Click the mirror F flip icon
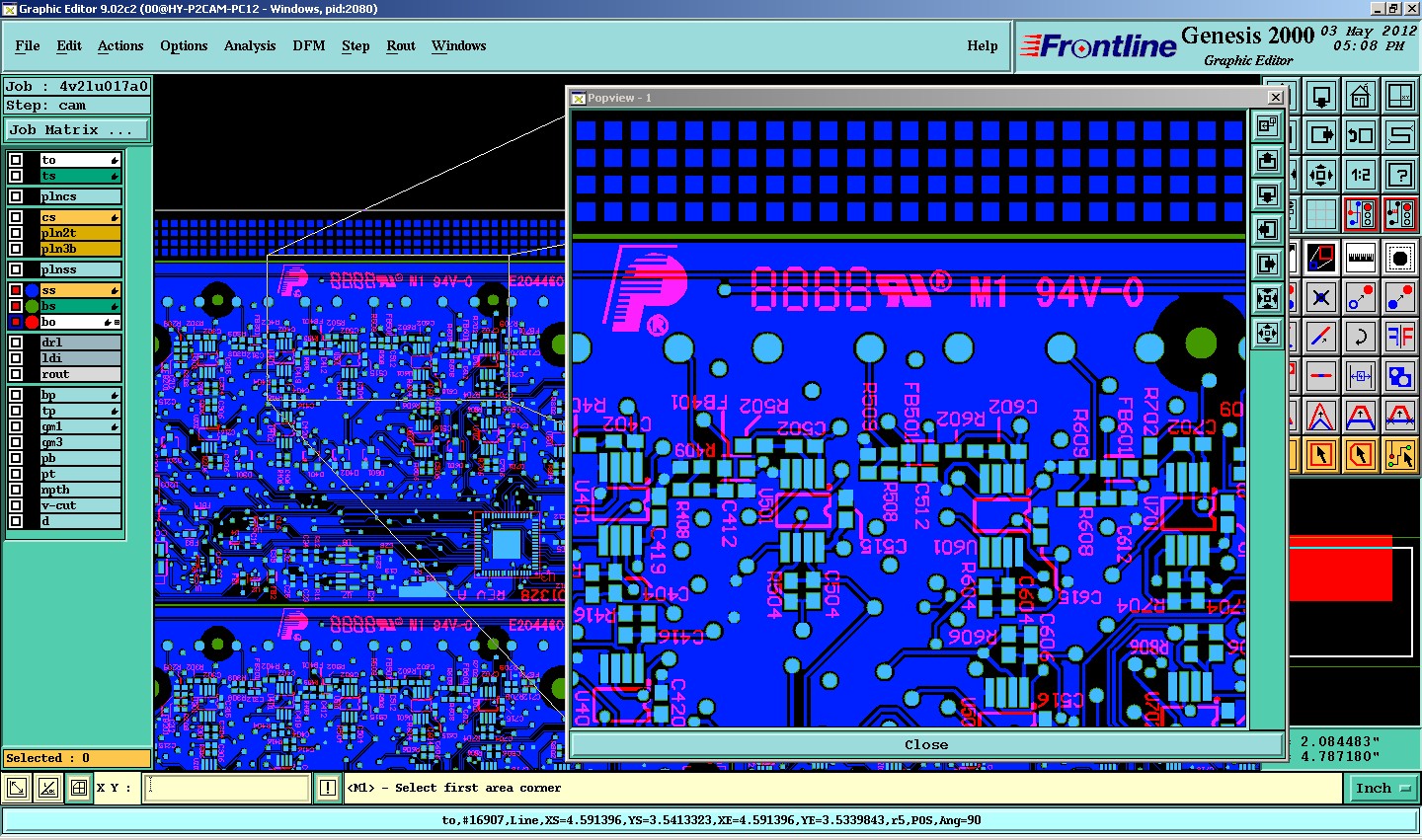1422x840 pixels. pos(1400,336)
